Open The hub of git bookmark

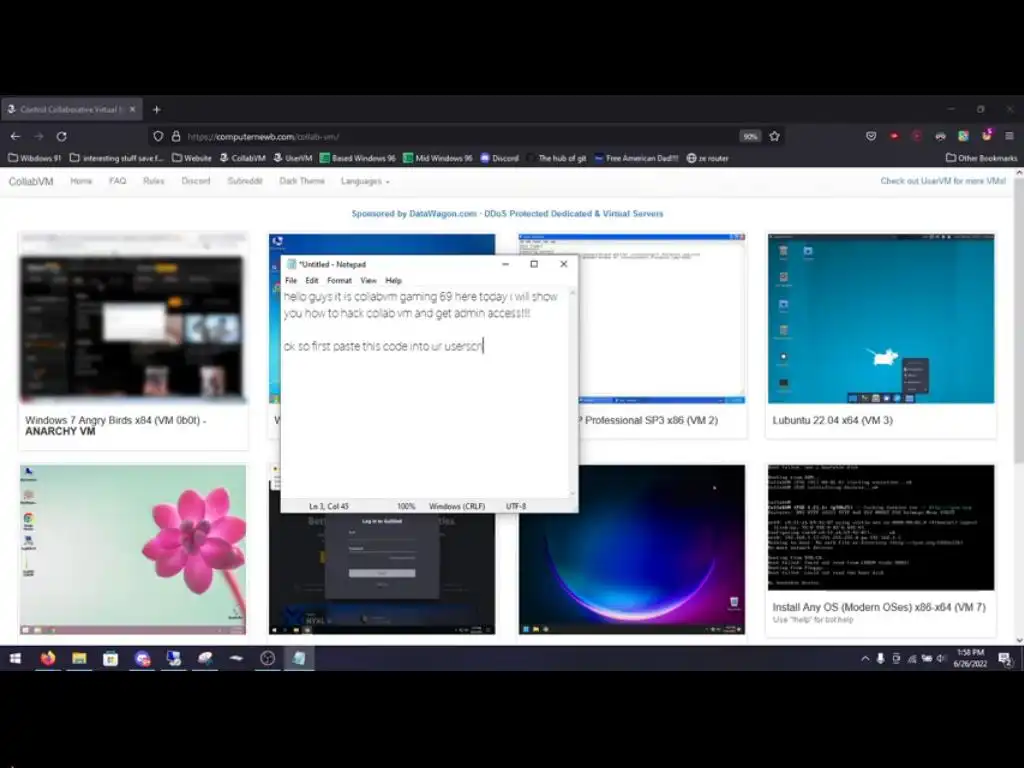[x=556, y=158]
